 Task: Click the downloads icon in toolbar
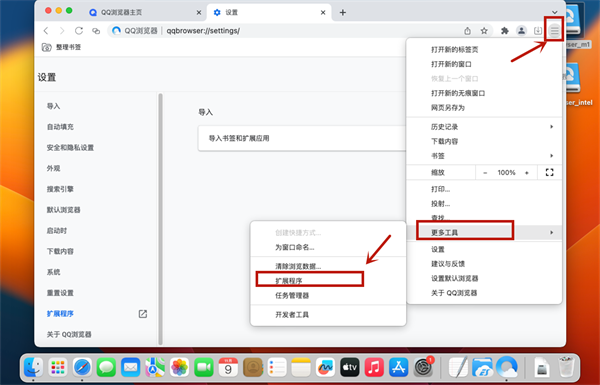[x=538, y=31]
